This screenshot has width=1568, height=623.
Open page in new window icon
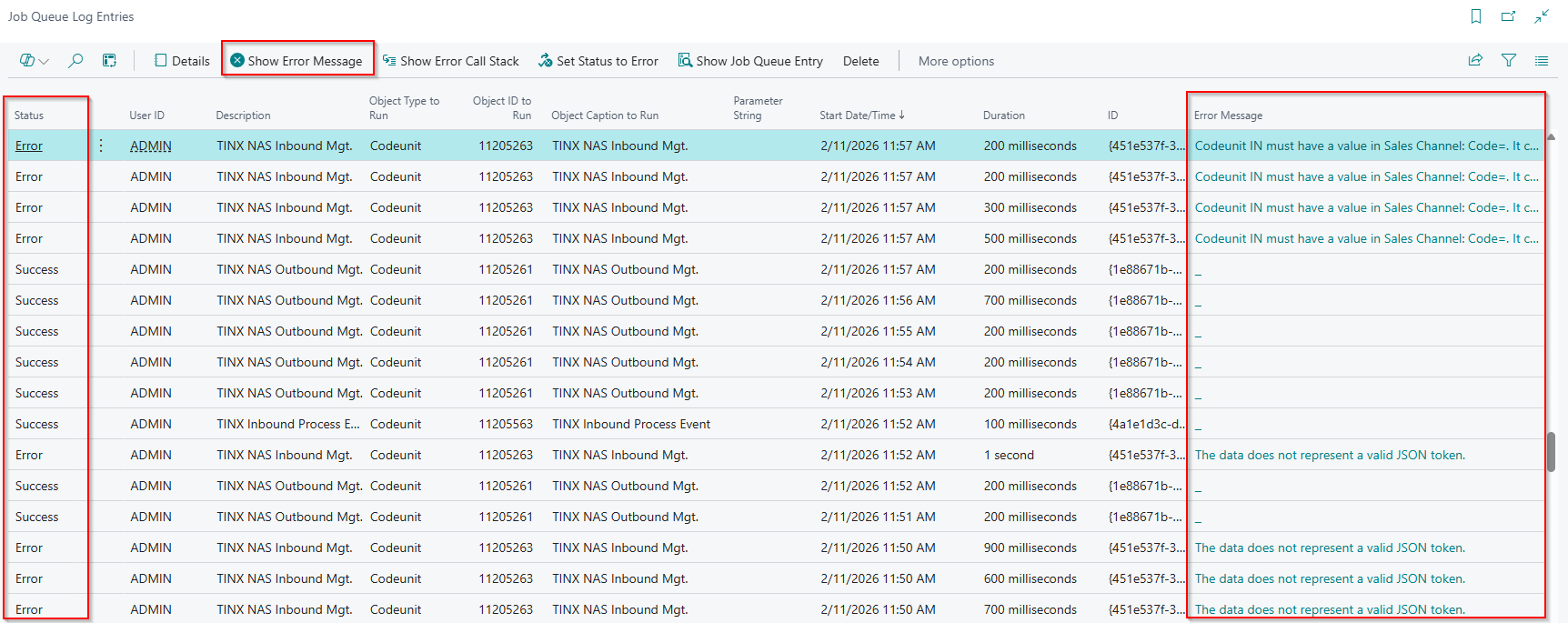point(1509,16)
